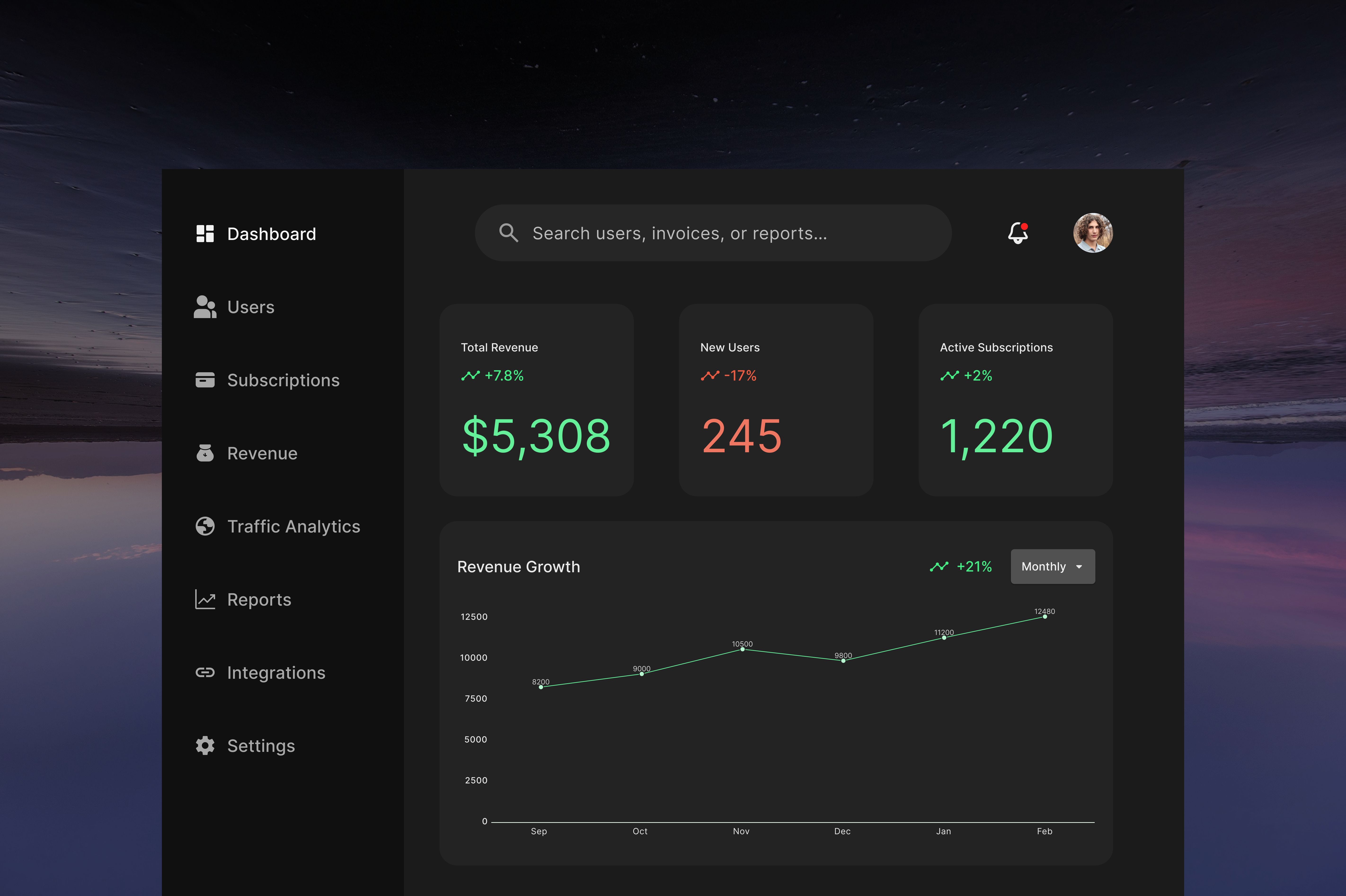
Task: Click Revenue Growth trend icon
Action: (939, 566)
